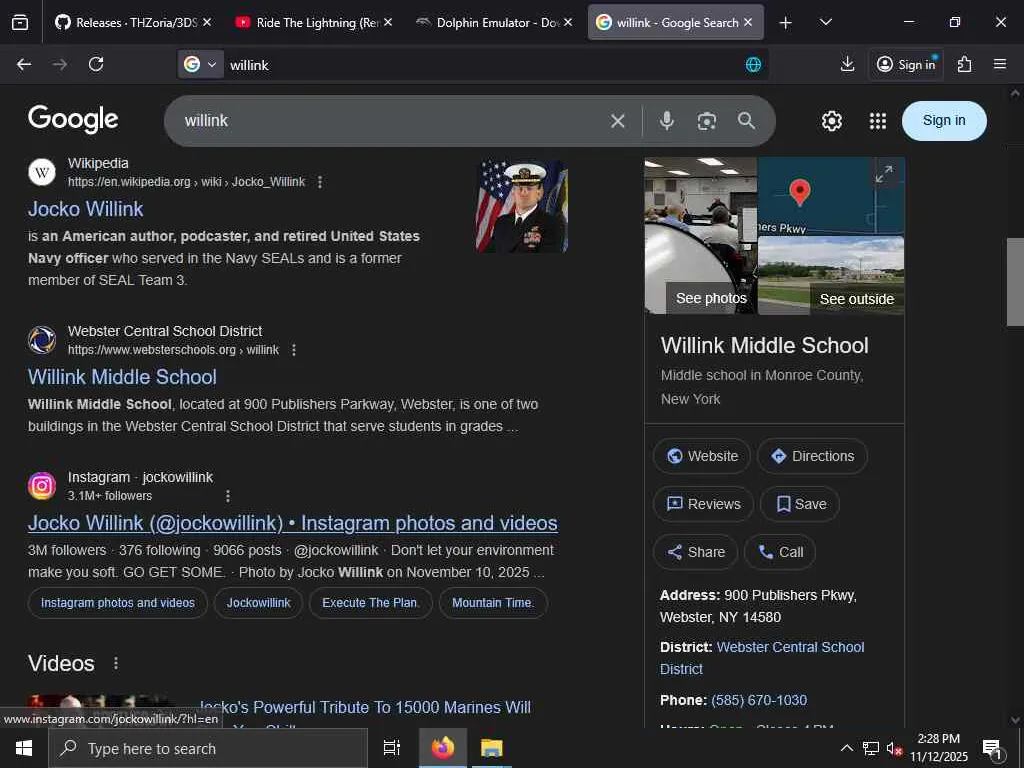Click the Directions button for Willink Middle School
The image size is (1024, 768).
(x=812, y=456)
